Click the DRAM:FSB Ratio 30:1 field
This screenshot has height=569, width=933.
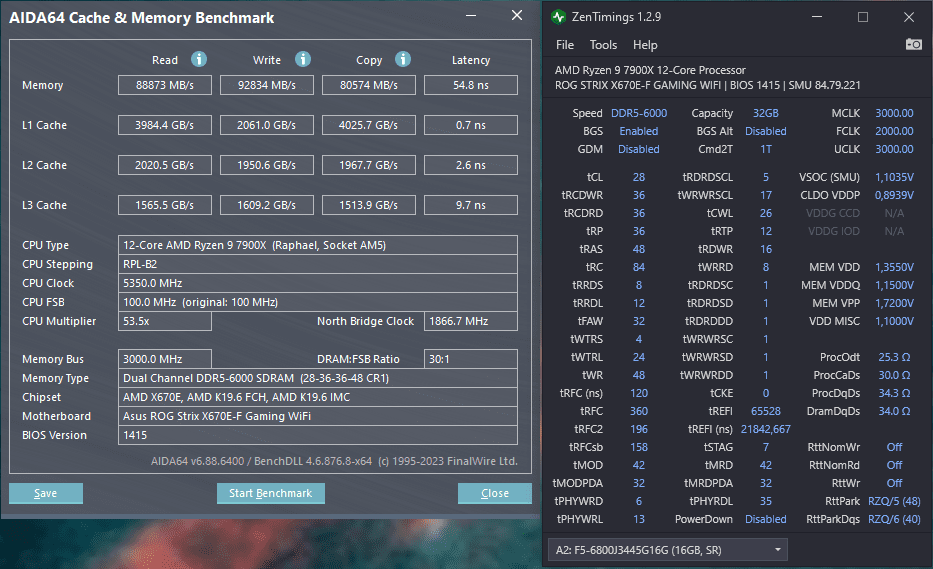tap(471, 359)
